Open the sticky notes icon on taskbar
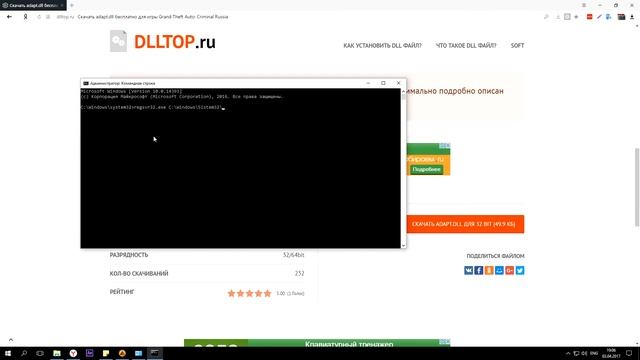This screenshot has width=640, height=360. pyautogui.click(x=106, y=353)
